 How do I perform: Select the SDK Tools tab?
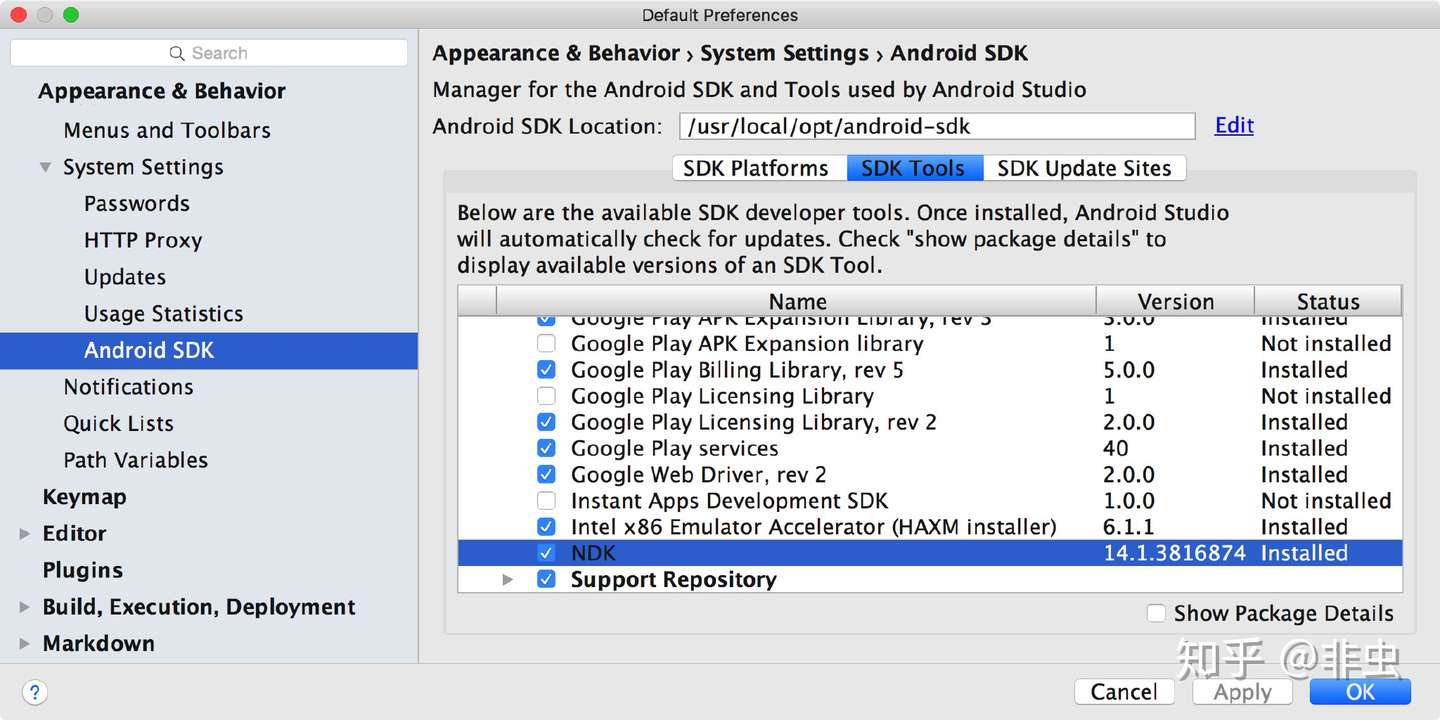(x=913, y=168)
